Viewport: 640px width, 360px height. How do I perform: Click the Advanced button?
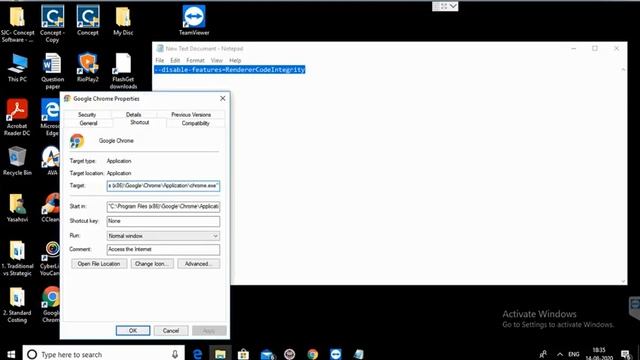(x=198, y=264)
